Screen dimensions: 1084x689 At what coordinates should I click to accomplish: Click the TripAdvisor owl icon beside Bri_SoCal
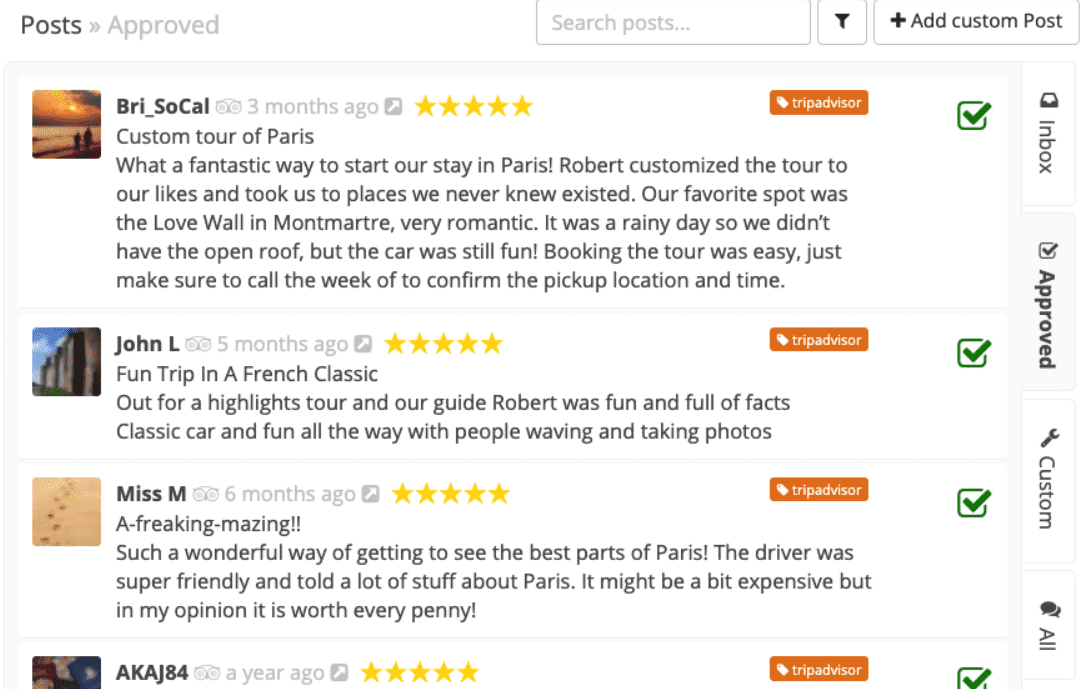[x=229, y=105]
